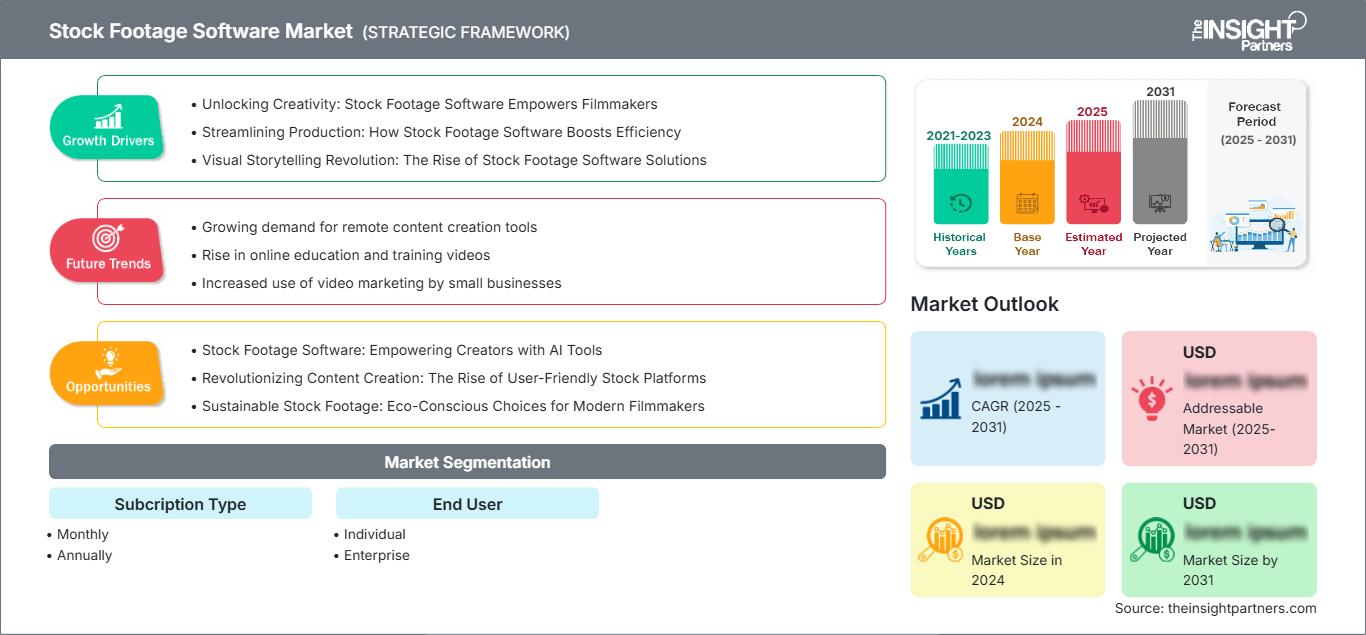Screen dimensions: 1366x635
Task: Click the Addressable Market (2025-2031) label
Action: pyautogui.click(x=1230, y=428)
